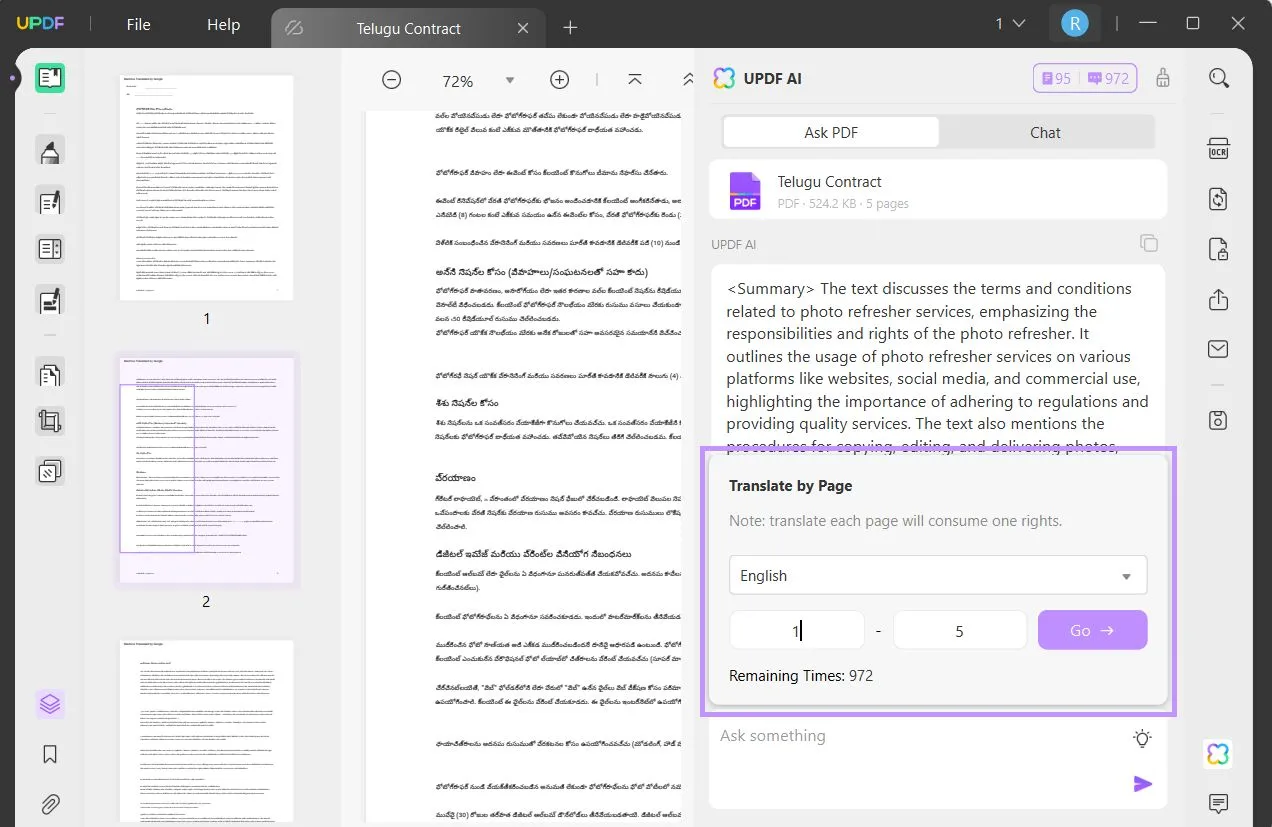Open the page tools icon below the sidebar divider
Screen dimensions: 1272x827
pyautogui.click(x=50, y=375)
